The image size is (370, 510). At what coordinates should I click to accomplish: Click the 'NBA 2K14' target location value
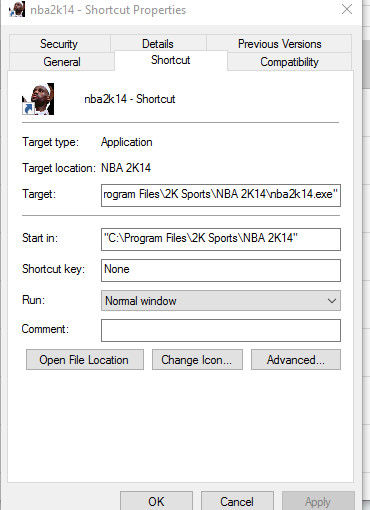pos(126,168)
